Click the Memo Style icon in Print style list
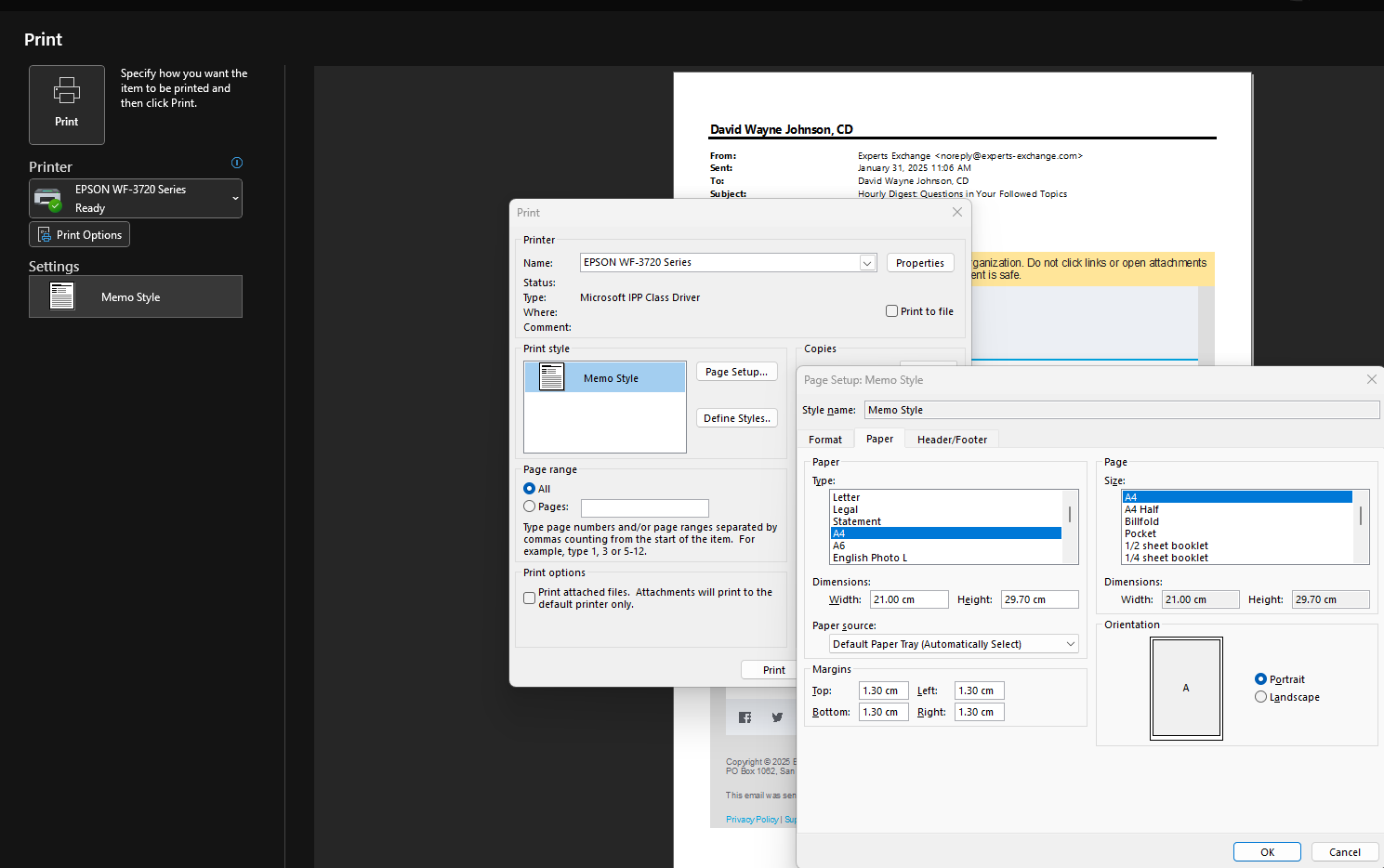This screenshot has width=1384, height=868. click(551, 376)
